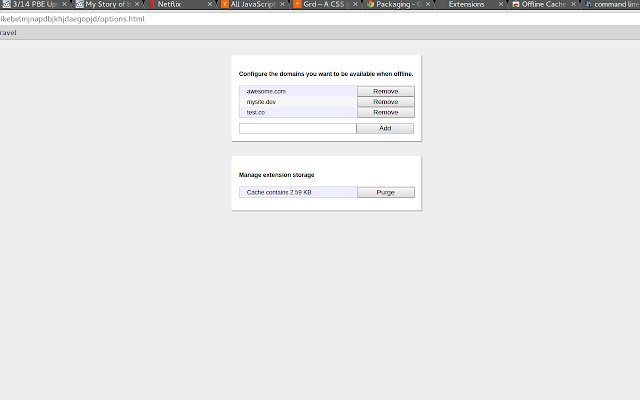Click the Packaging tab Chrome favicon
The width and height of the screenshot is (640, 400).
[x=371, y=4]
